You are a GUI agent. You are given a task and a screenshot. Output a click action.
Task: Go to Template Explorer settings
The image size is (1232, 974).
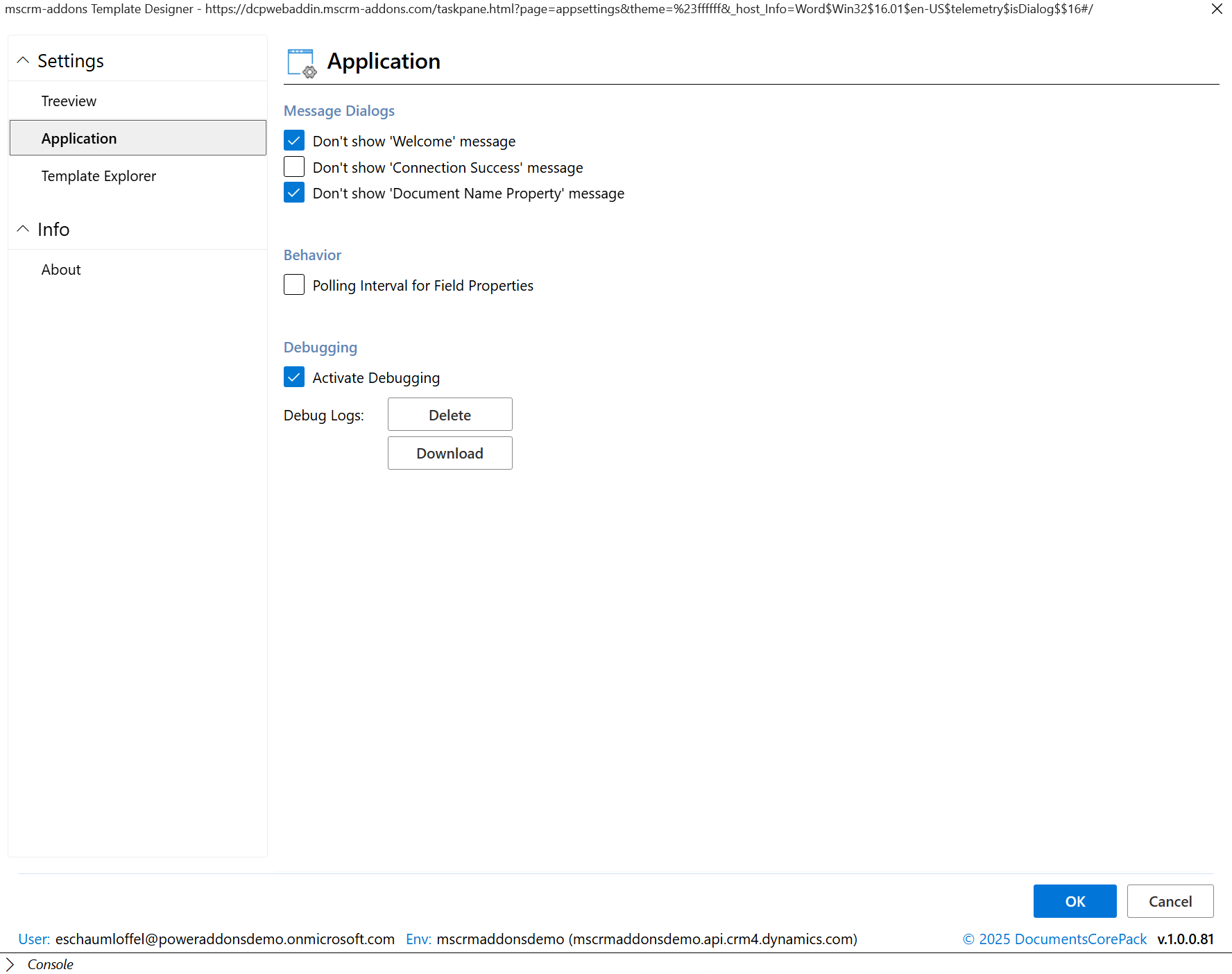point(99,176)
